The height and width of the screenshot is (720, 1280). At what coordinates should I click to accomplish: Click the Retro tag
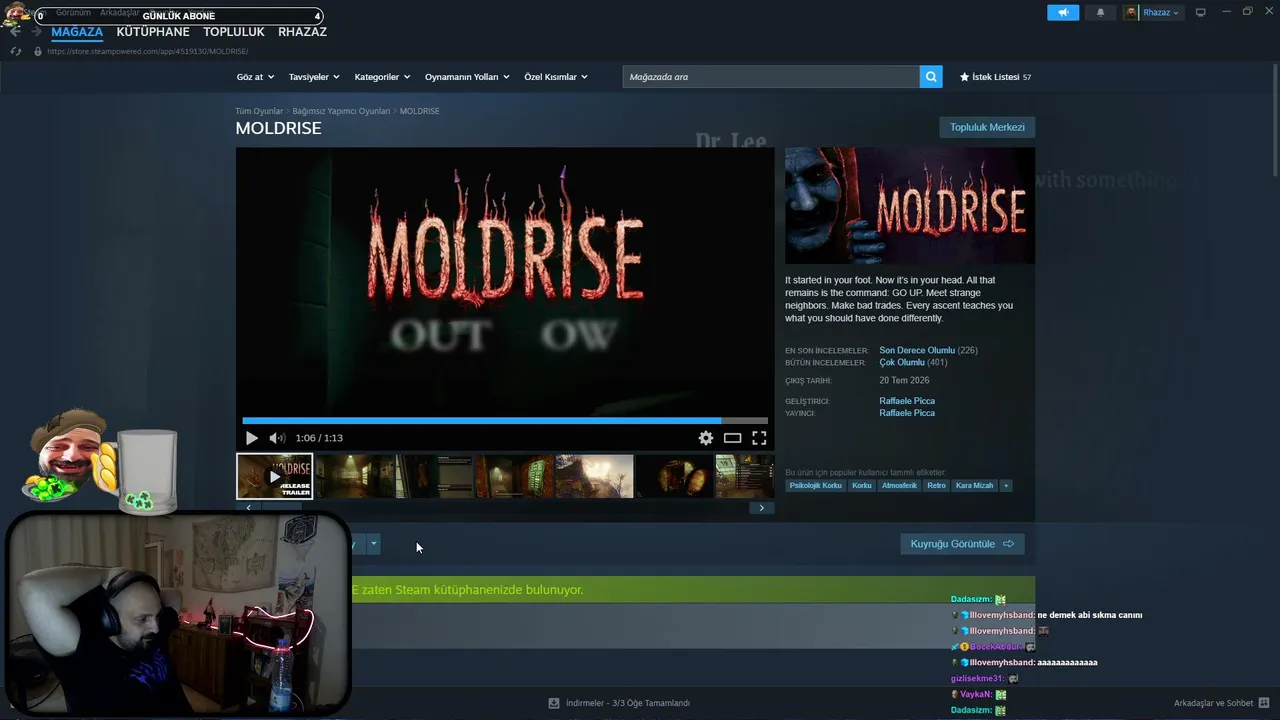pyautogui.click(x=936, y=486)
